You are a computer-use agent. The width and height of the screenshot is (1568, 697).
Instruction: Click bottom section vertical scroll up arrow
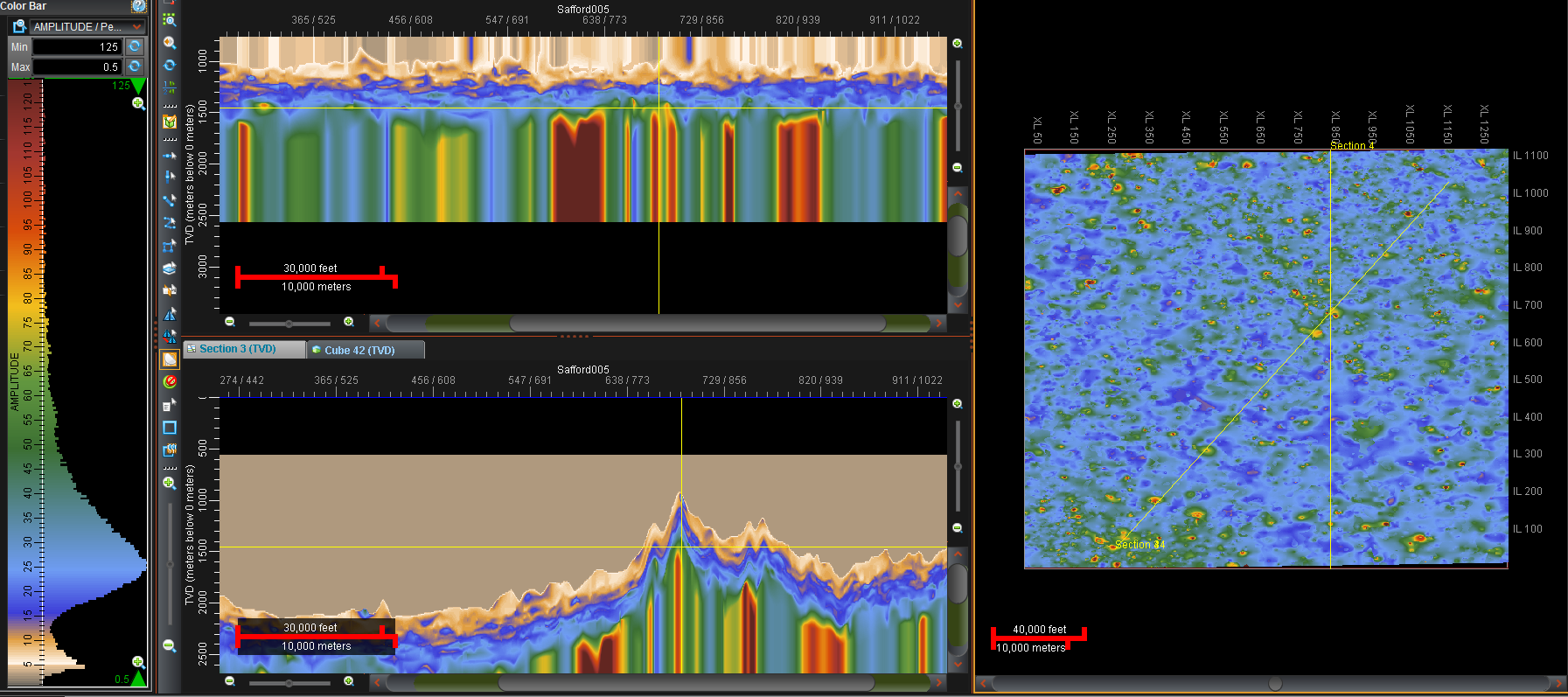tap(958, 554)
